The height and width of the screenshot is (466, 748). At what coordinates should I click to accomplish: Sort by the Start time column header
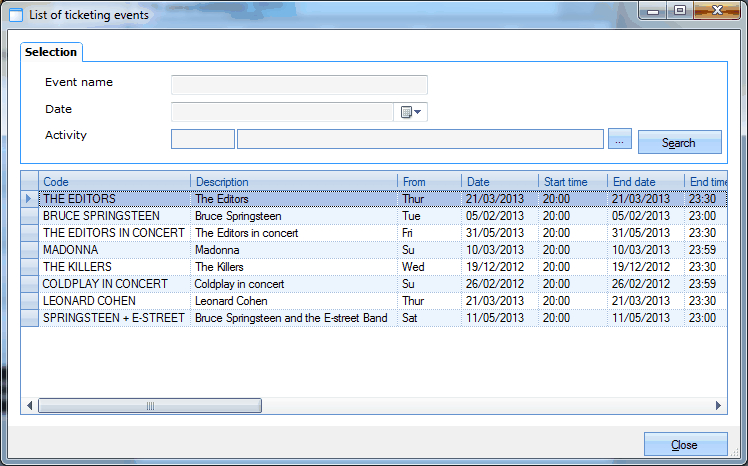coord(573,182)
